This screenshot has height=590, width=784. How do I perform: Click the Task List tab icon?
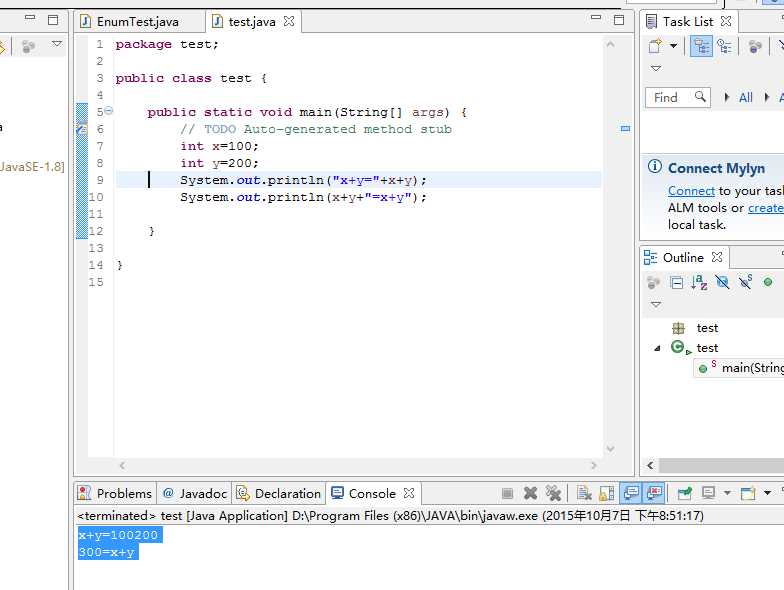652,22
